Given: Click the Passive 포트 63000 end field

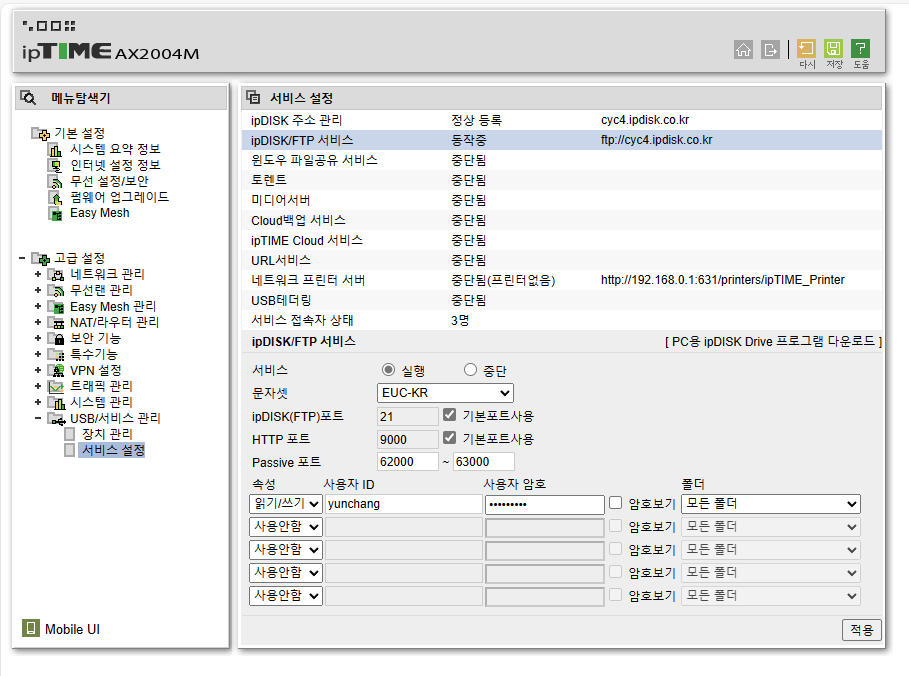Looking at the screenshot, I should 483,461.
